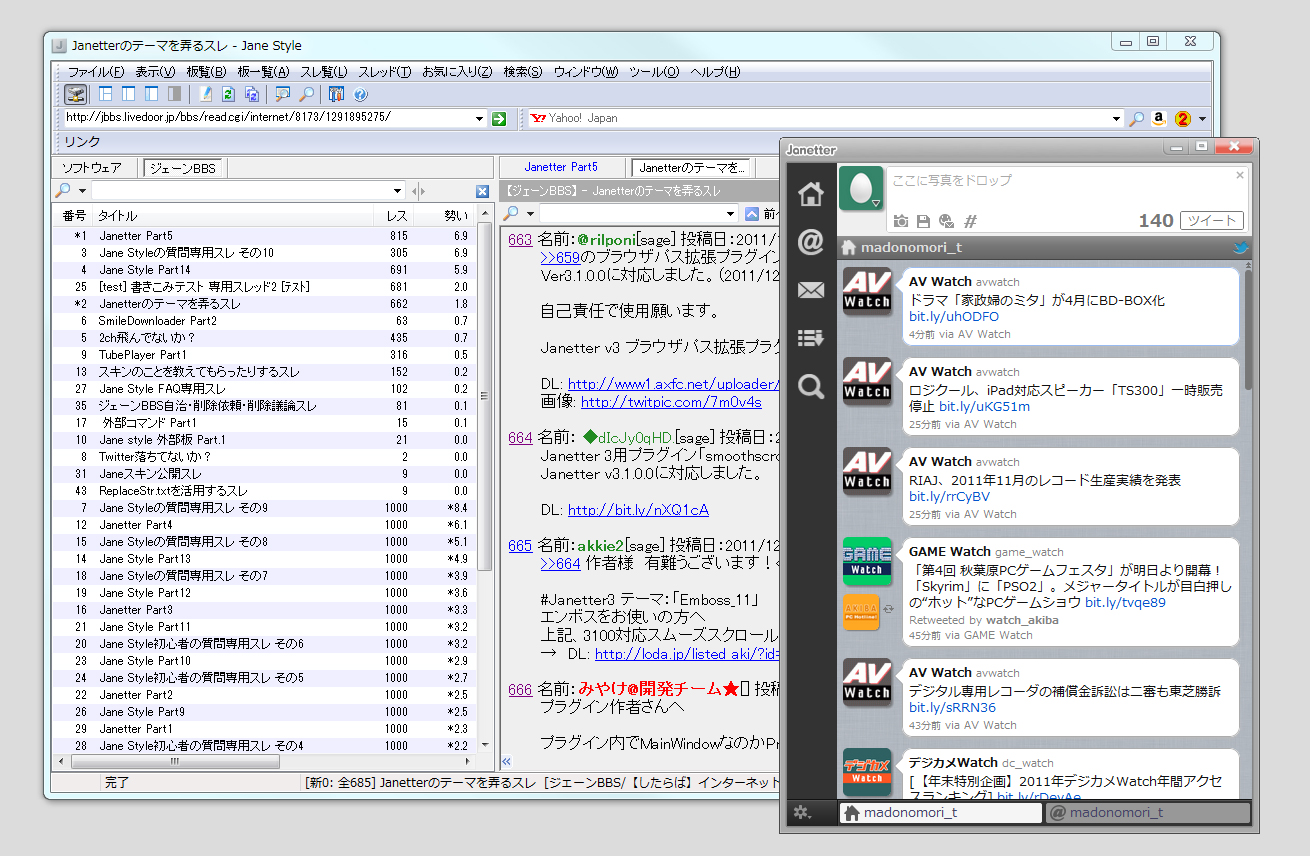1310x856 pixels.
Task: View Mentions via the @ icon
Action: pos(810,243)
